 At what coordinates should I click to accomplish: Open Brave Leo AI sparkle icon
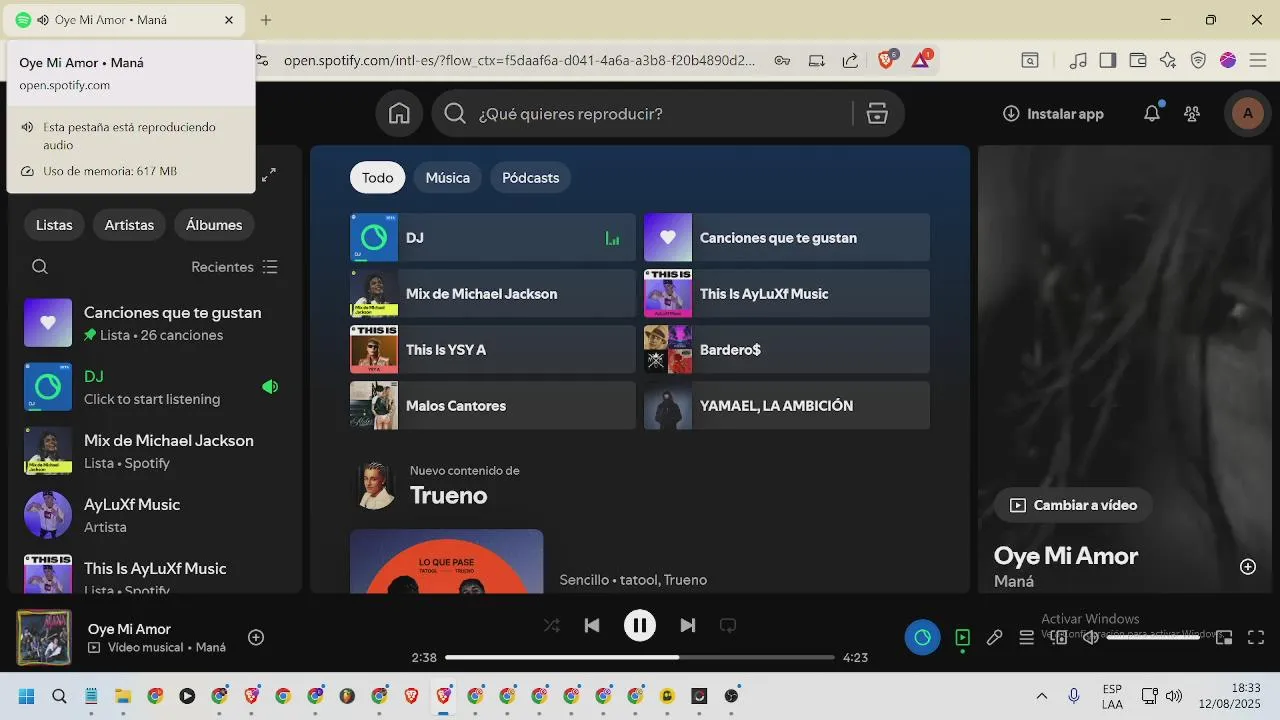[x=1168, y=60]
